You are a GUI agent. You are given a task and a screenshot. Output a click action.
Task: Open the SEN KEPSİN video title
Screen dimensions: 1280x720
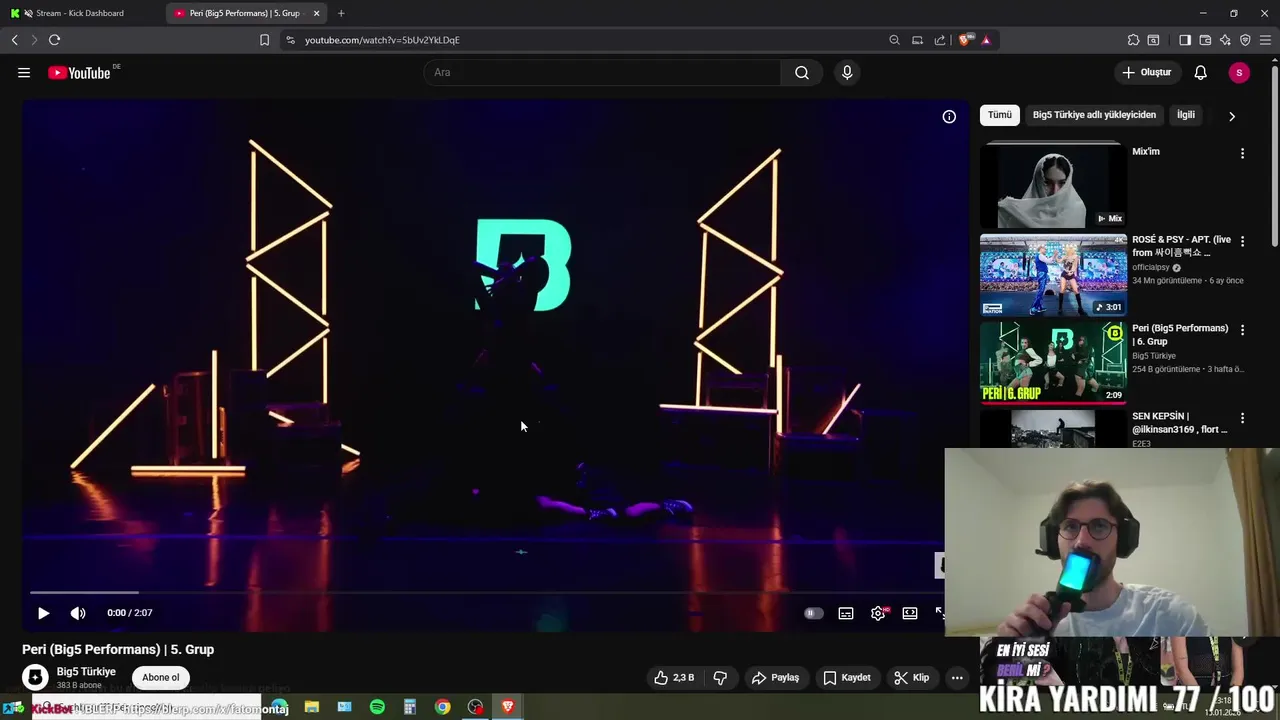click(x=1179, y=423)
